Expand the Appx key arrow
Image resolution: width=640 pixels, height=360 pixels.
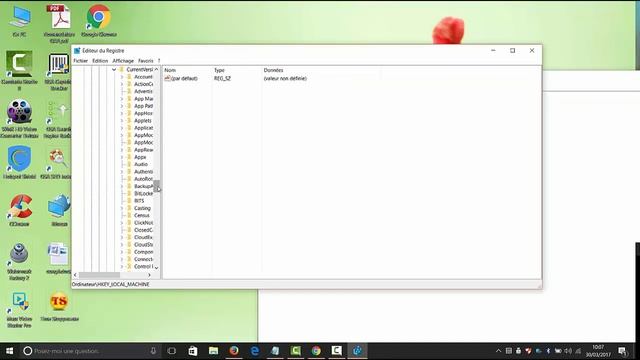pos(121,157)
